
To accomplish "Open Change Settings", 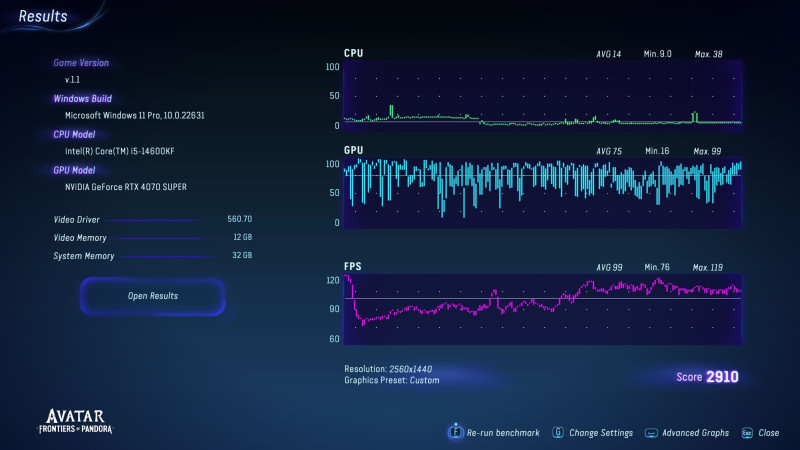I will (601, 433).
